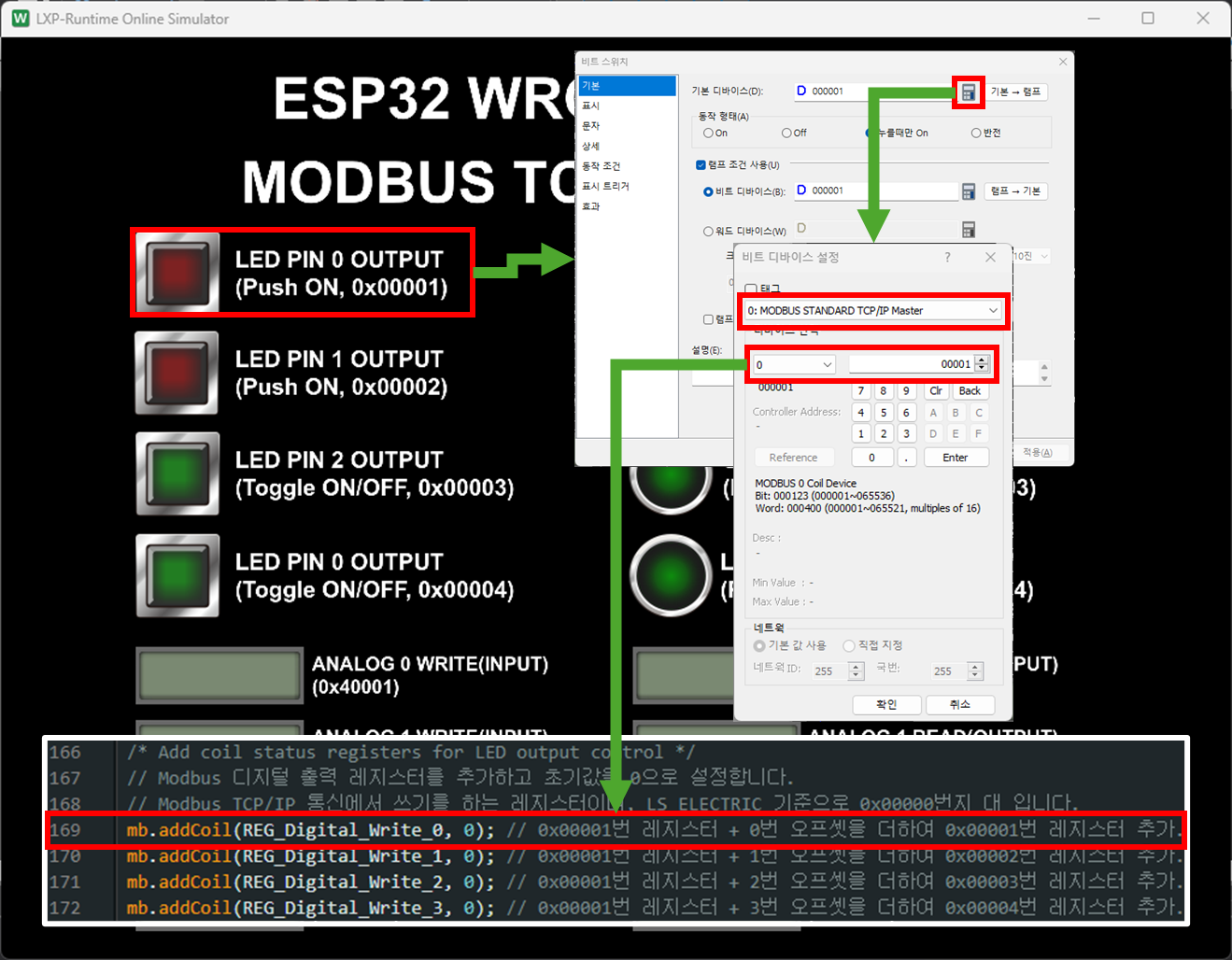This screenshot has width=1232, height=960.
Task: Click the LXP-Runtime app icon in title bar
Action: point(21,18)
